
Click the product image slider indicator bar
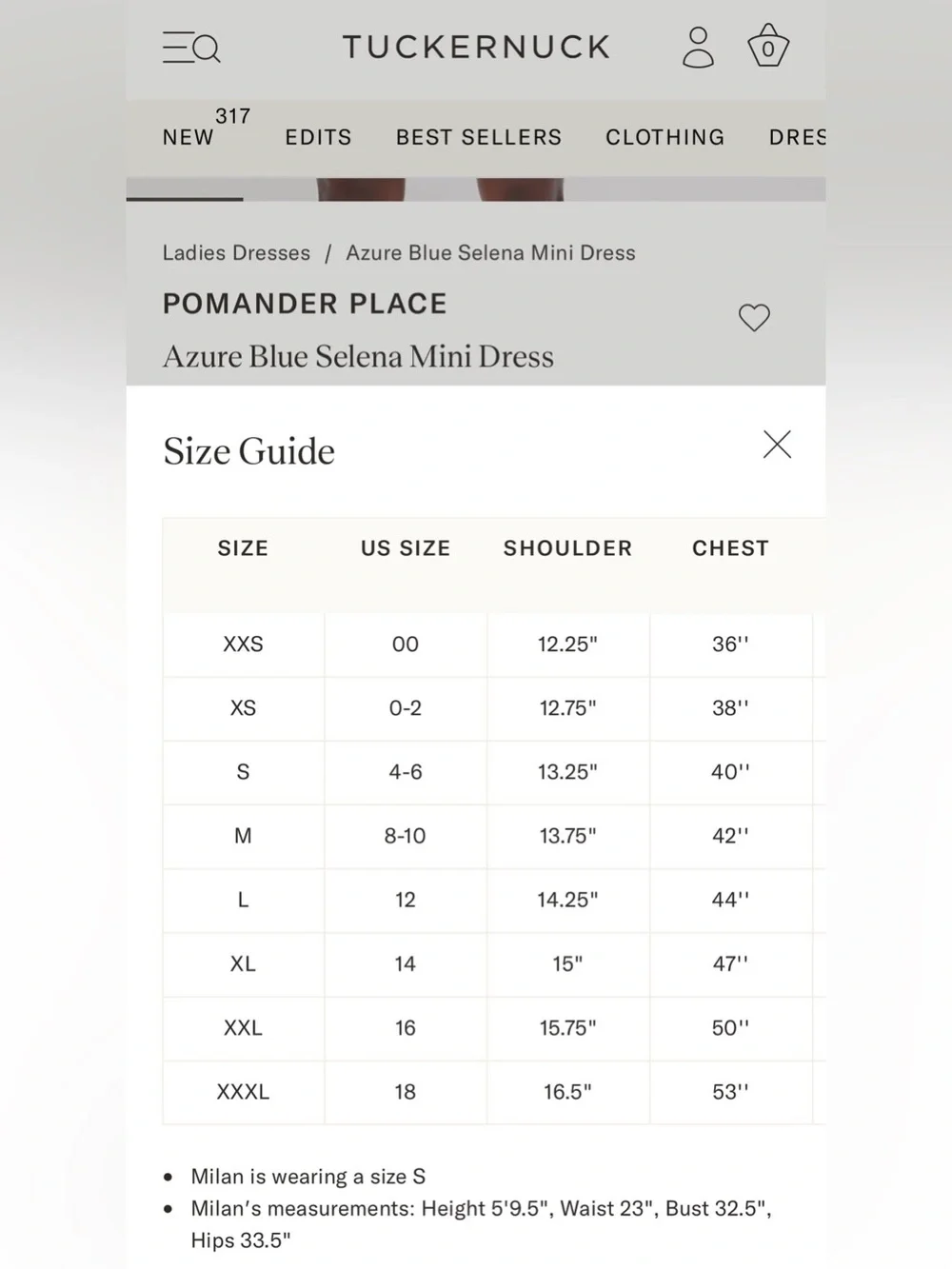[x=185, y=198]
